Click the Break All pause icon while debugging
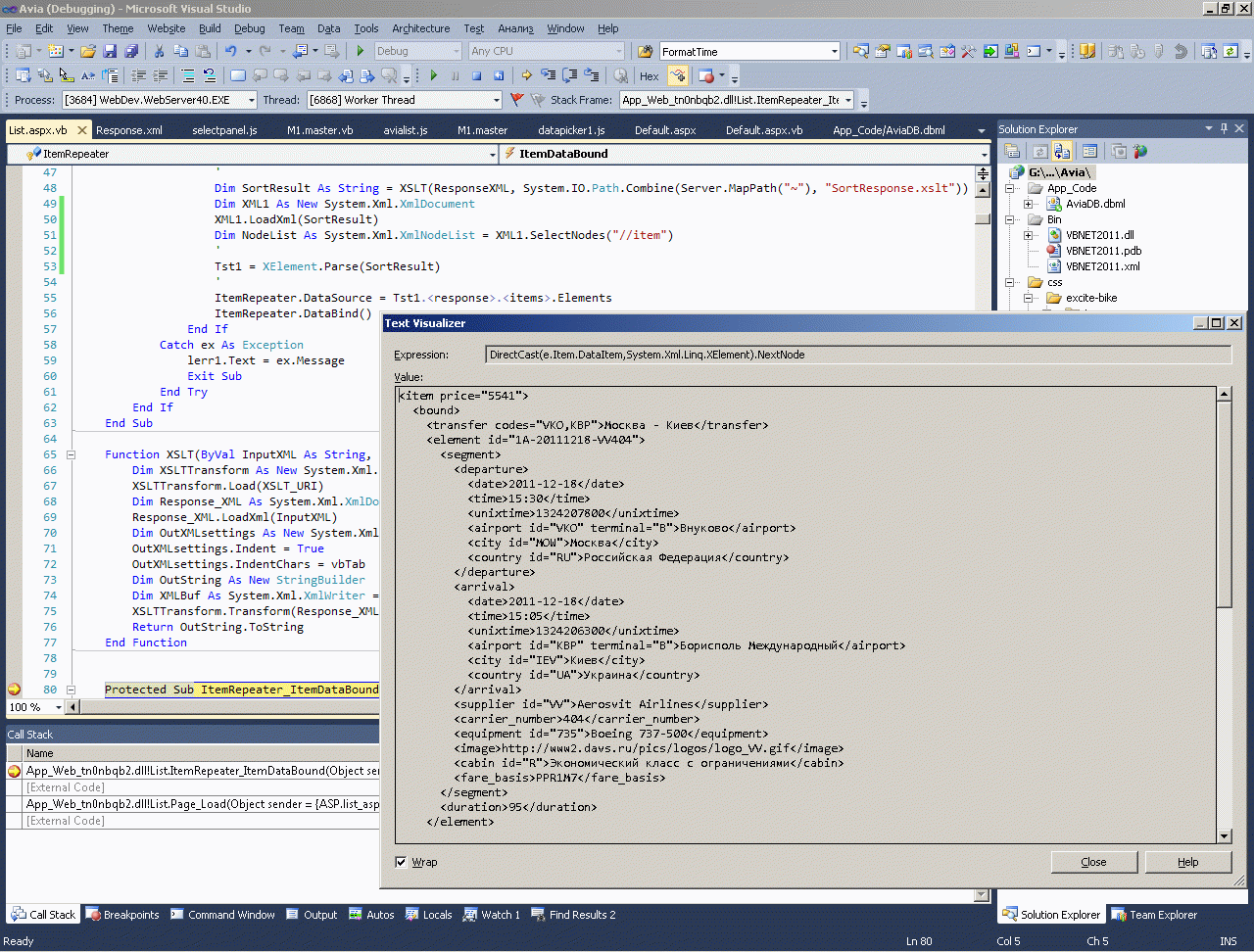 click(455, 74)
